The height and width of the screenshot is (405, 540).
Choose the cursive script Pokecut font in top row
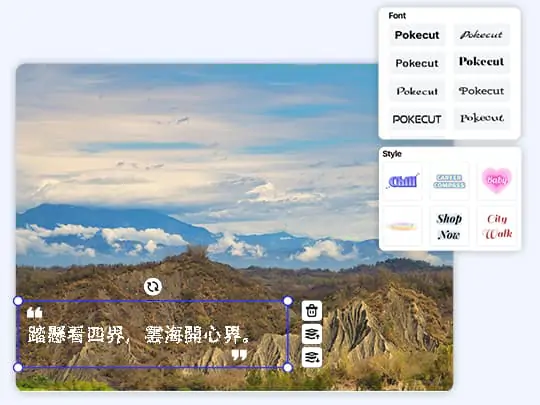pos(481,35)
